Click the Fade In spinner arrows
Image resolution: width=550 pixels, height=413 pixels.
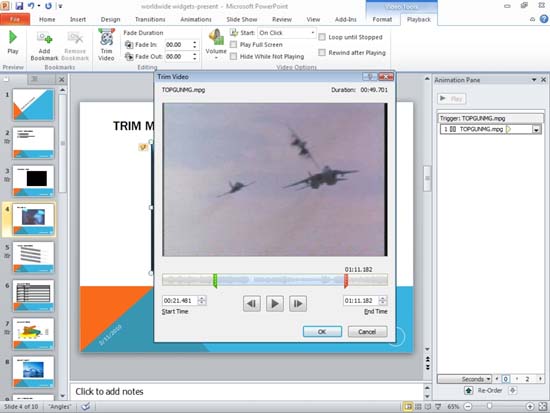tap(195, 45)
